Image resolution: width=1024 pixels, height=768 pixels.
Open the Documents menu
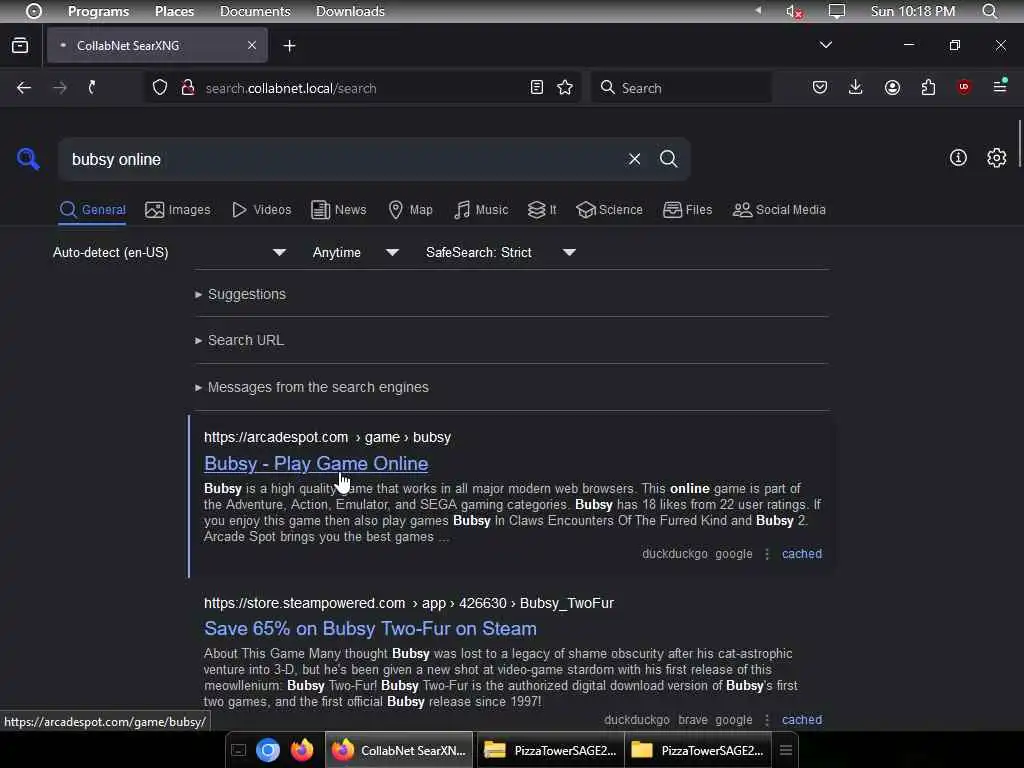tap(255, 11)
